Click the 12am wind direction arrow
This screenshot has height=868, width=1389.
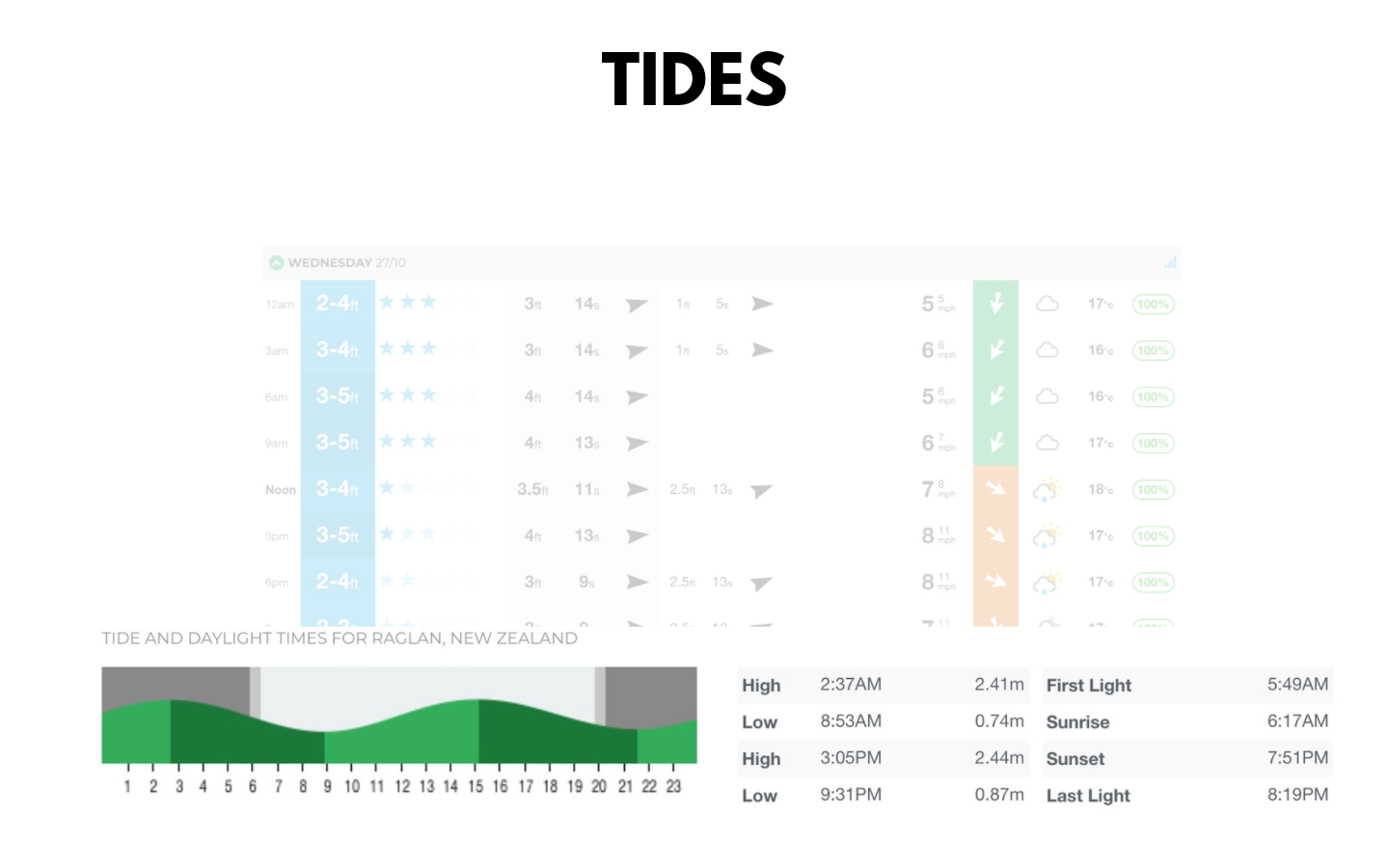[995, 304]
